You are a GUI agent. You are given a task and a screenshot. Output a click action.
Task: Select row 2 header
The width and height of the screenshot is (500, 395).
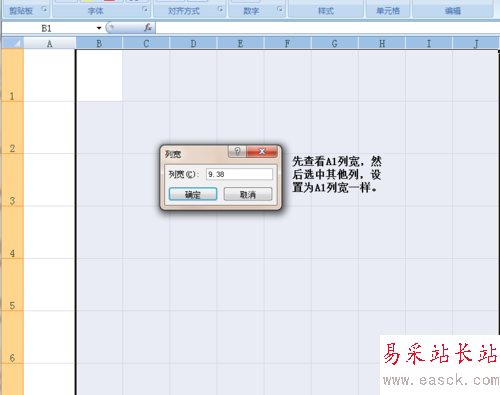click(12, 127)
